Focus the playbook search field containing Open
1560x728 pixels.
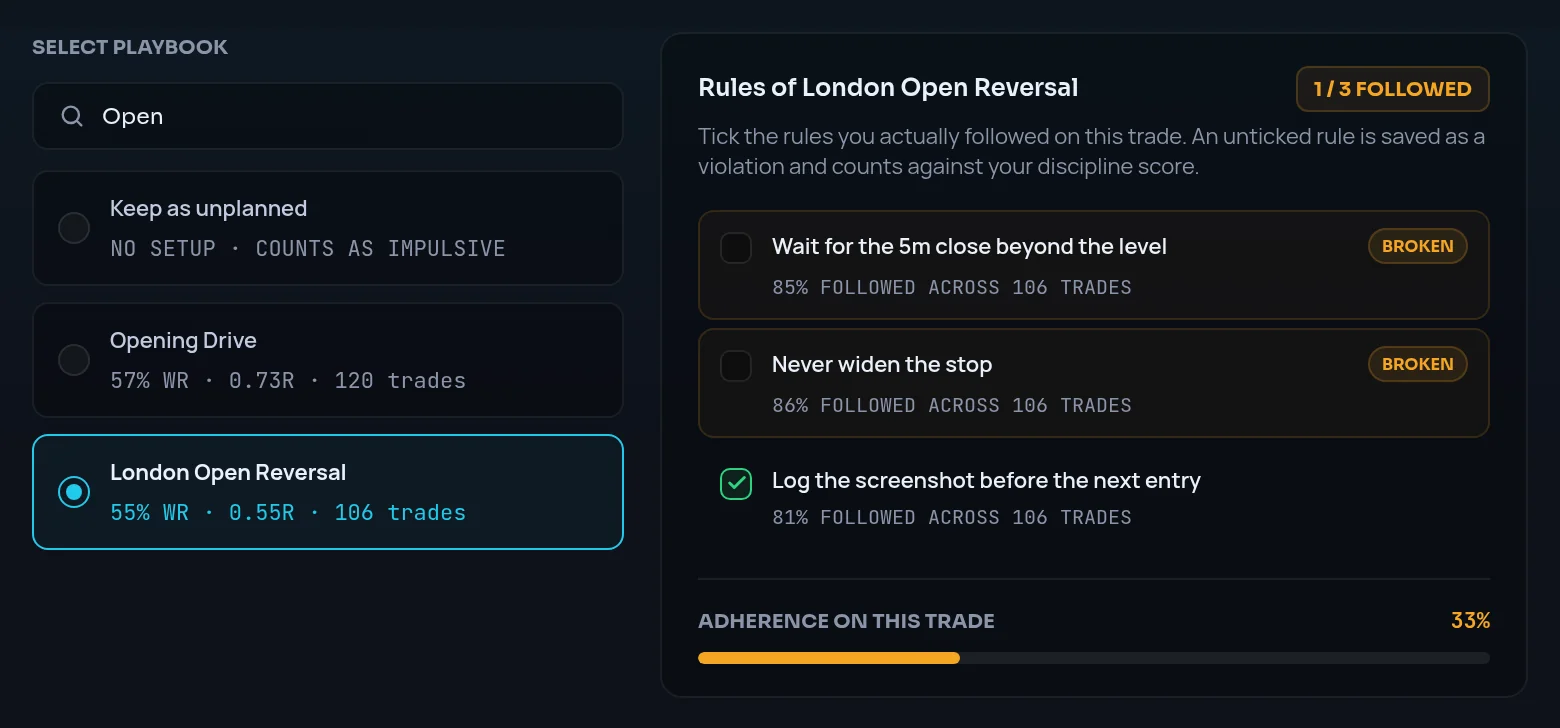point(328,116)
